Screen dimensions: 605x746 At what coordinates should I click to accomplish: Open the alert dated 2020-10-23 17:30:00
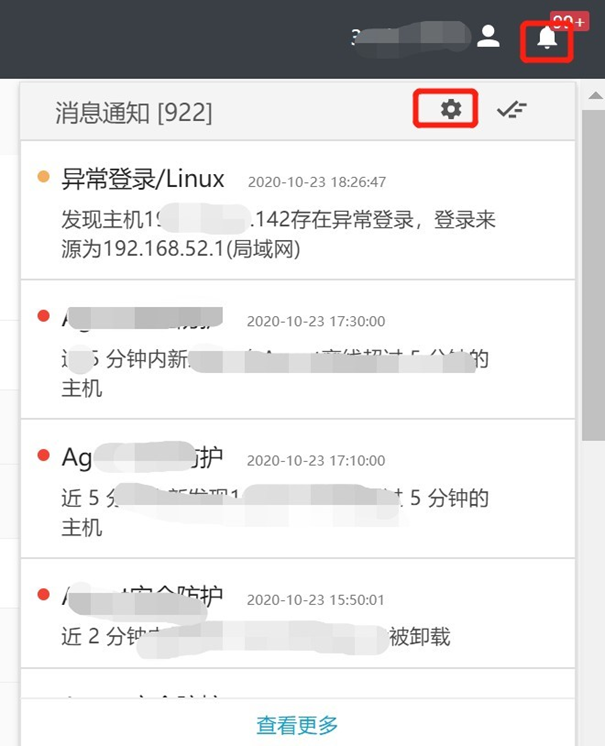298,350
